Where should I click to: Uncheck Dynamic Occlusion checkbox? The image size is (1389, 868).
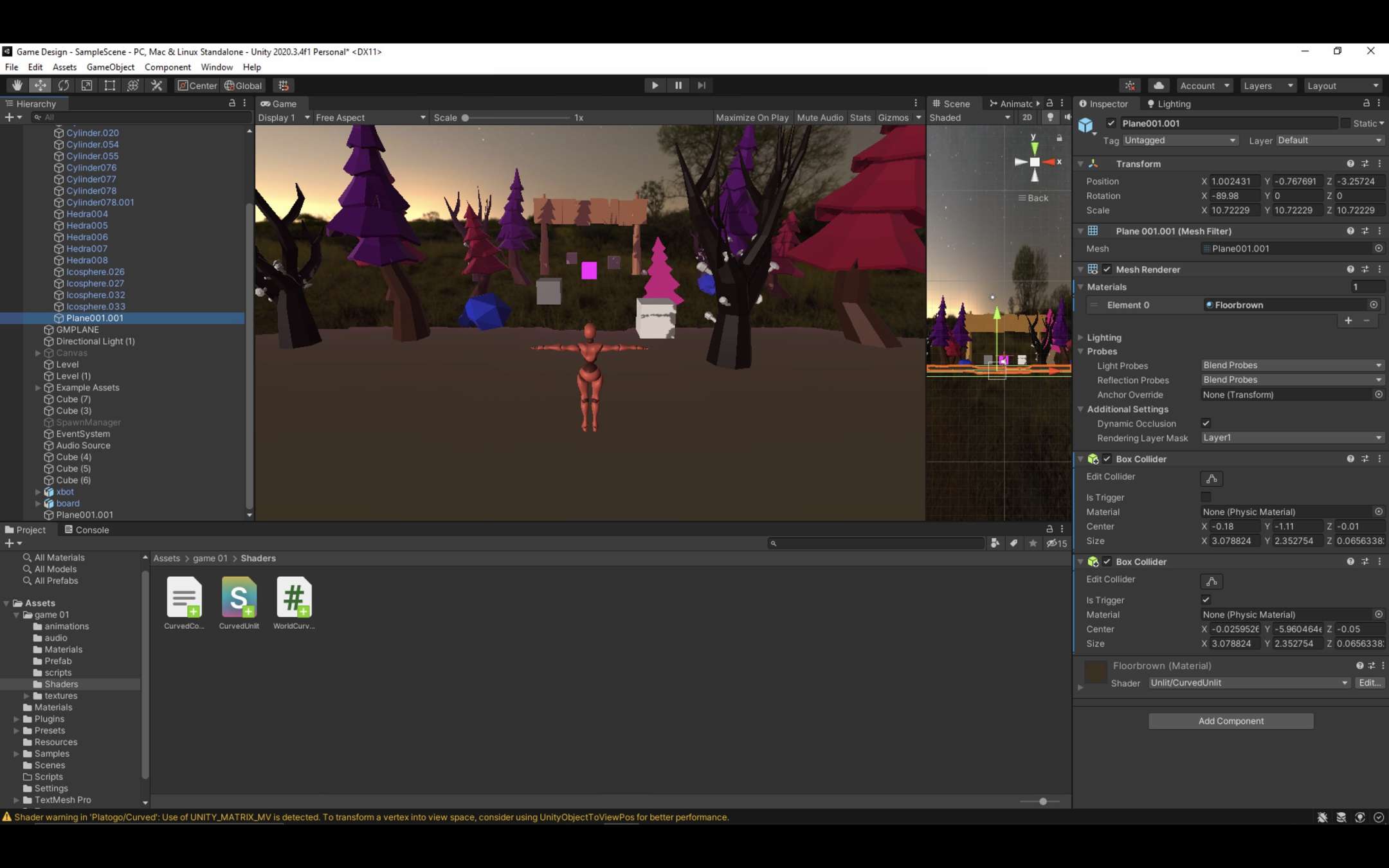point(1206,423)
